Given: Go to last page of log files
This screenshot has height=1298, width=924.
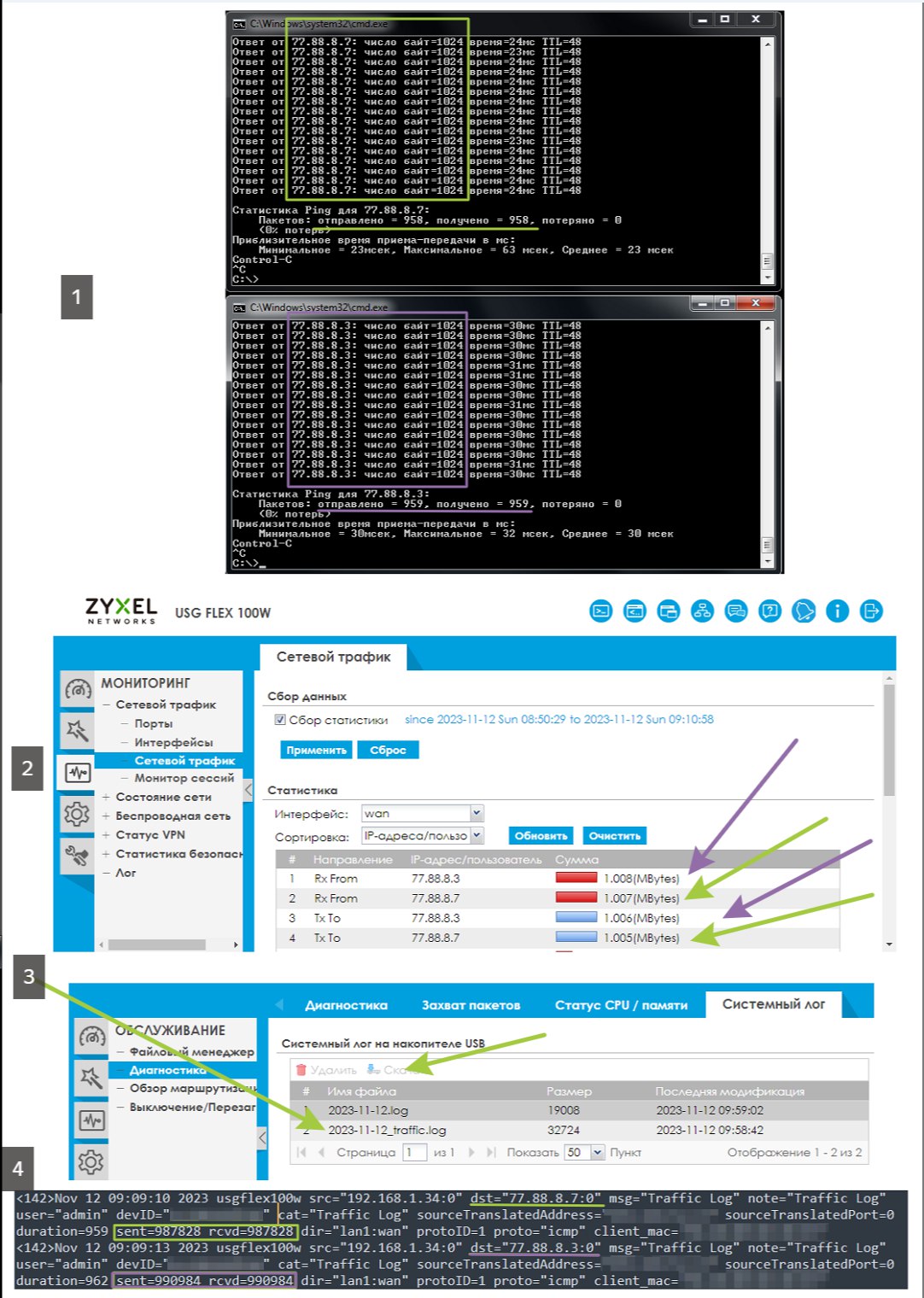Looking at the screenshot, I should click(x=490, y=1152).
